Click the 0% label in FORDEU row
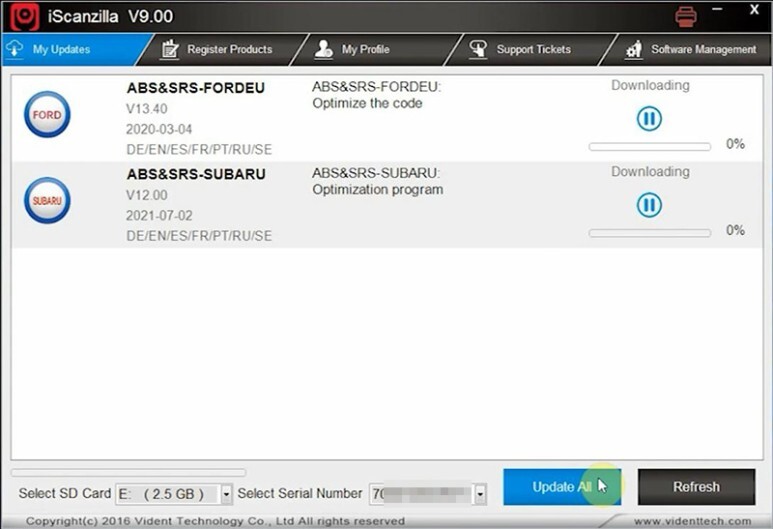The image size is (773, 529). click(x=735, y=144)
